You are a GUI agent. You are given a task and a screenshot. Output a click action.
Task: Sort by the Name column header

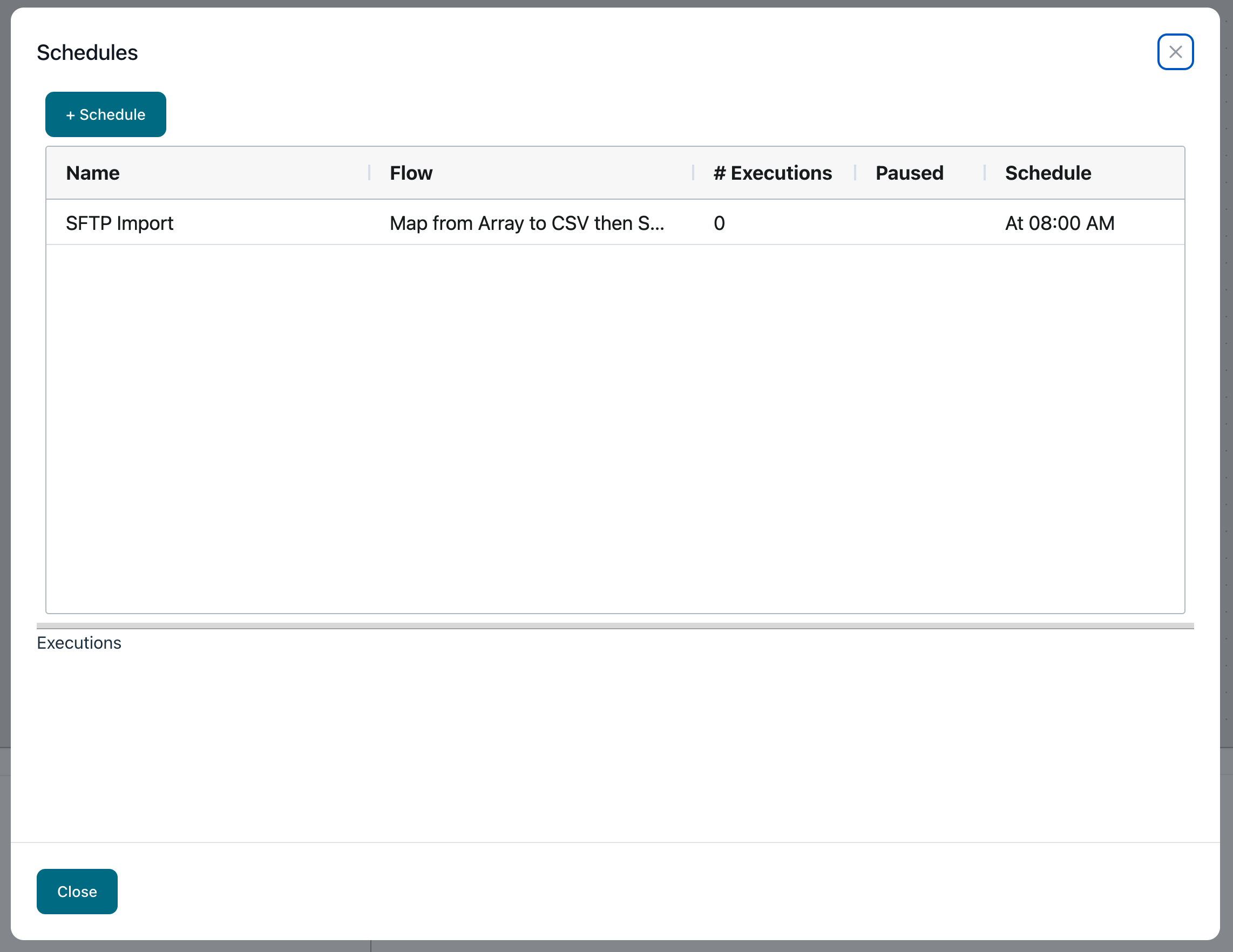click(x=93, y=173)
